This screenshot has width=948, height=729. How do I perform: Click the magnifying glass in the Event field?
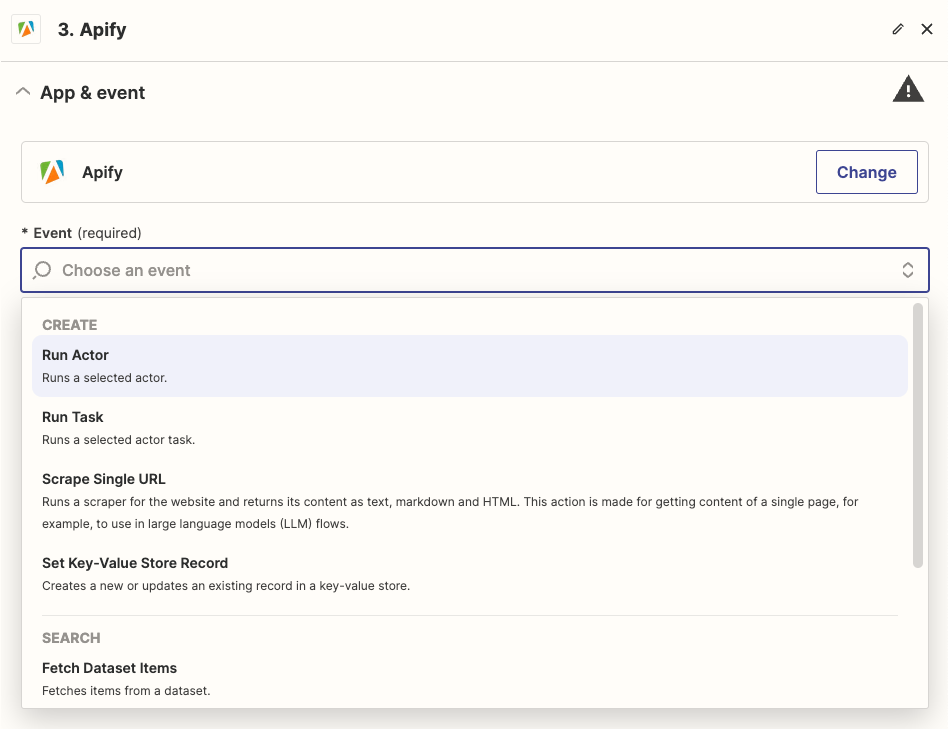[x=40, y=270]
